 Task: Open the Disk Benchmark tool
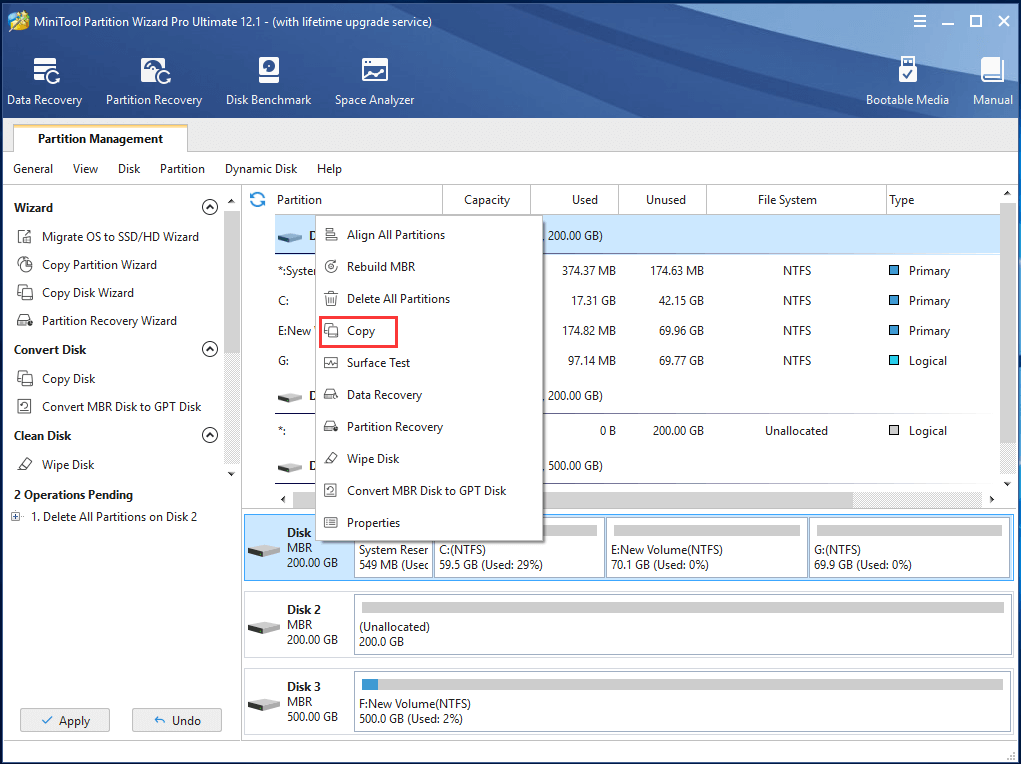[x=268, y=81]
